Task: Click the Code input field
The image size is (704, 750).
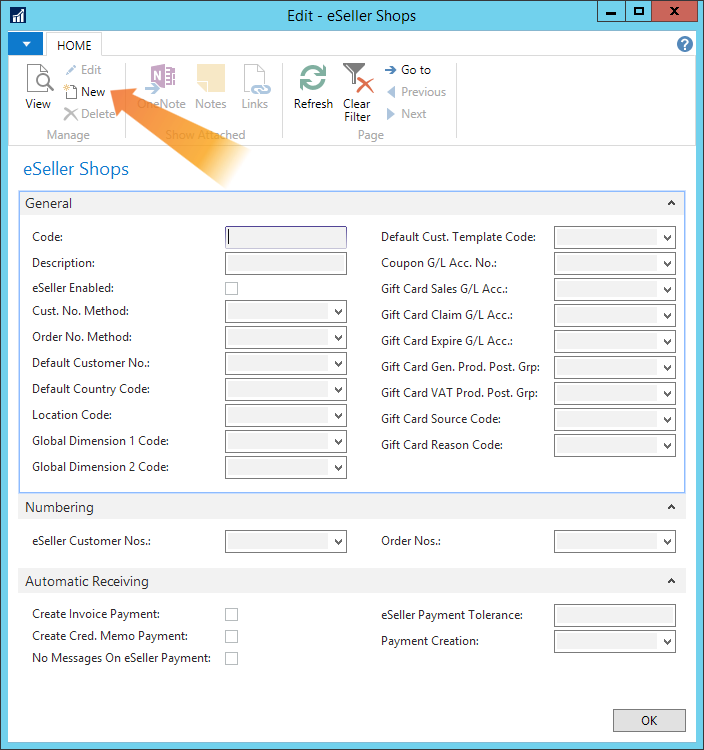Action: (286, 237)
